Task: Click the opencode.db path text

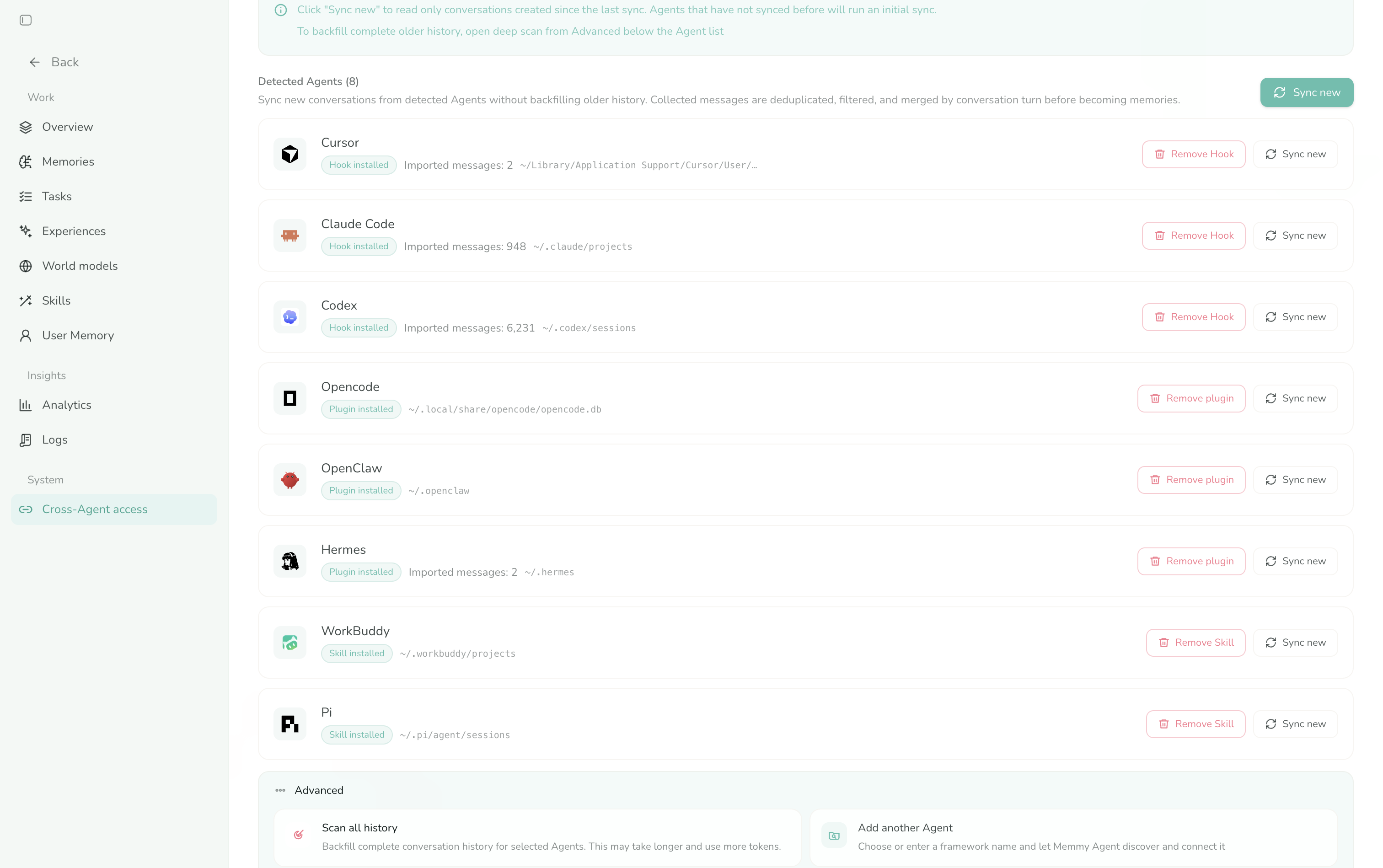Action: click(505, 410)
